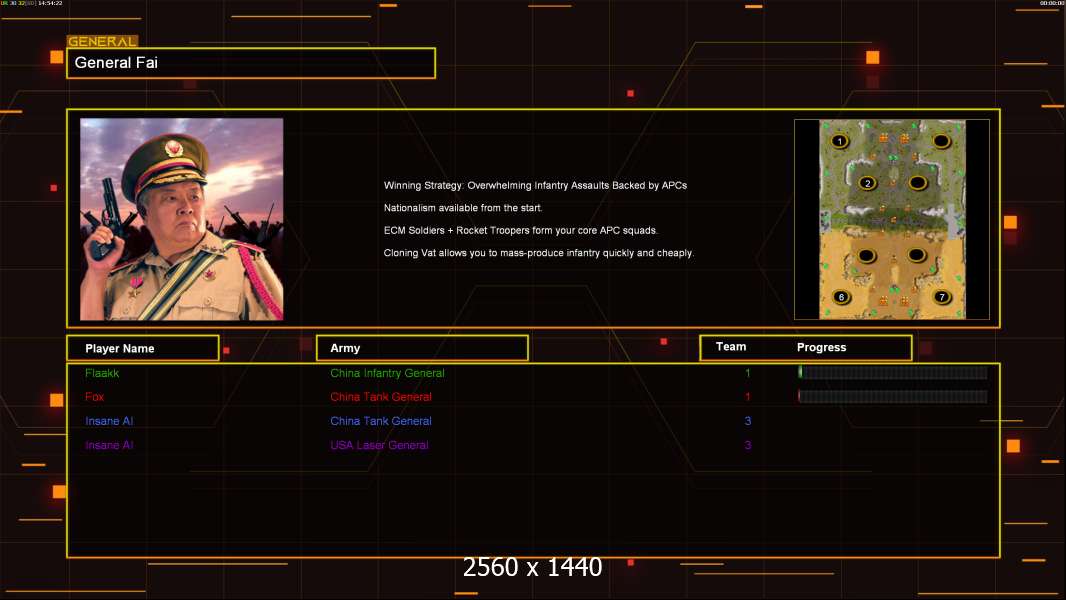Viewport: 1066px width, 600px height.
Task: Click the 00:00:00 timer in the corner
Action: pyautogui.click(x=1052, y=3)
